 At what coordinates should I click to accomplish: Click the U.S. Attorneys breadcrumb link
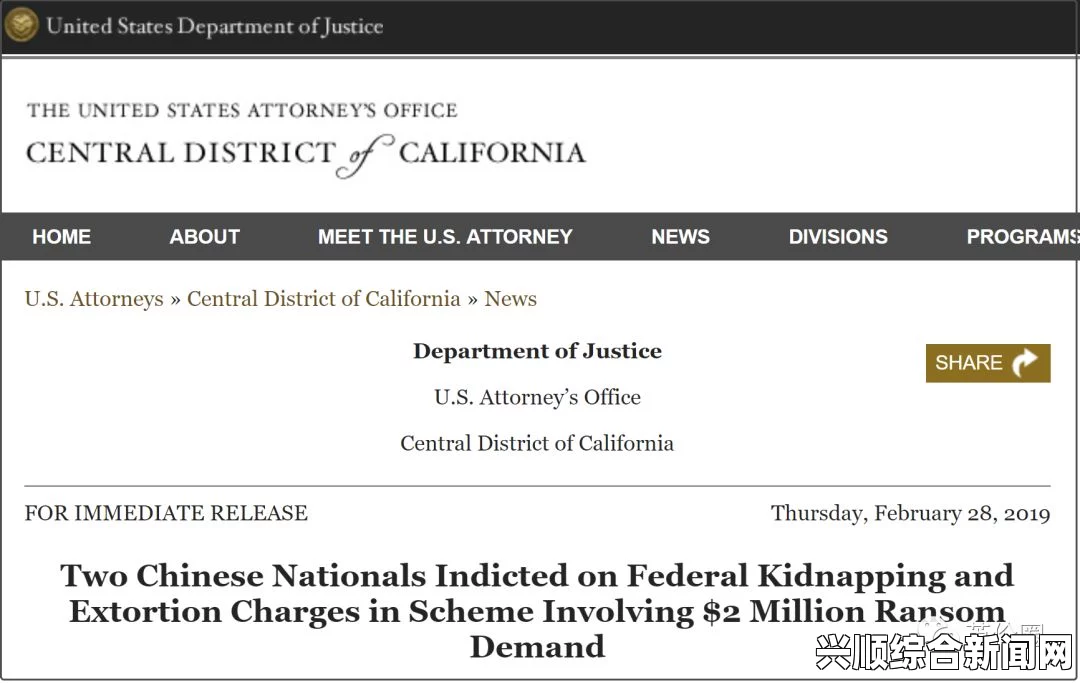pyautogui.click(x=94, y=299)
